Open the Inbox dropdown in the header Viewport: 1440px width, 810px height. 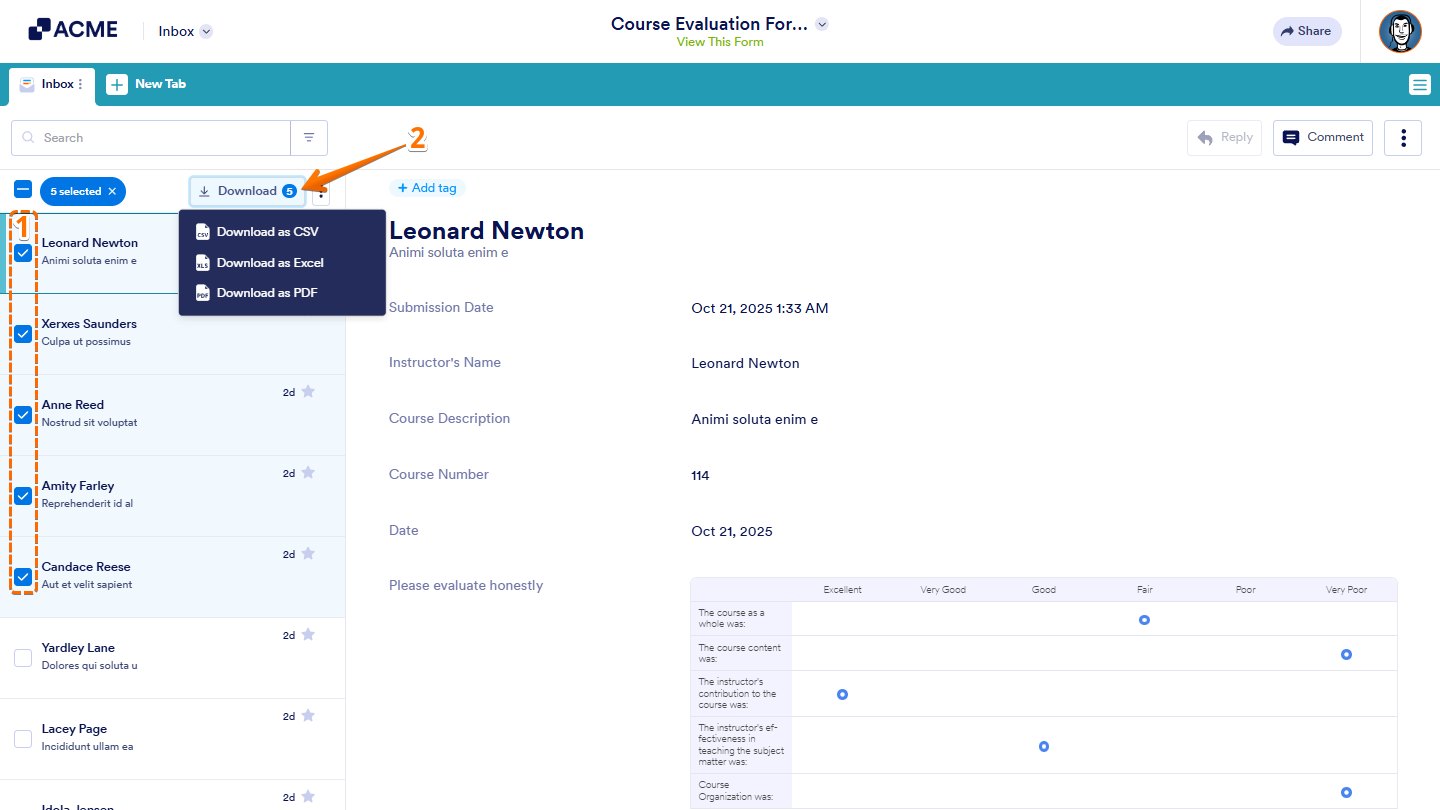tap(184, 31)
